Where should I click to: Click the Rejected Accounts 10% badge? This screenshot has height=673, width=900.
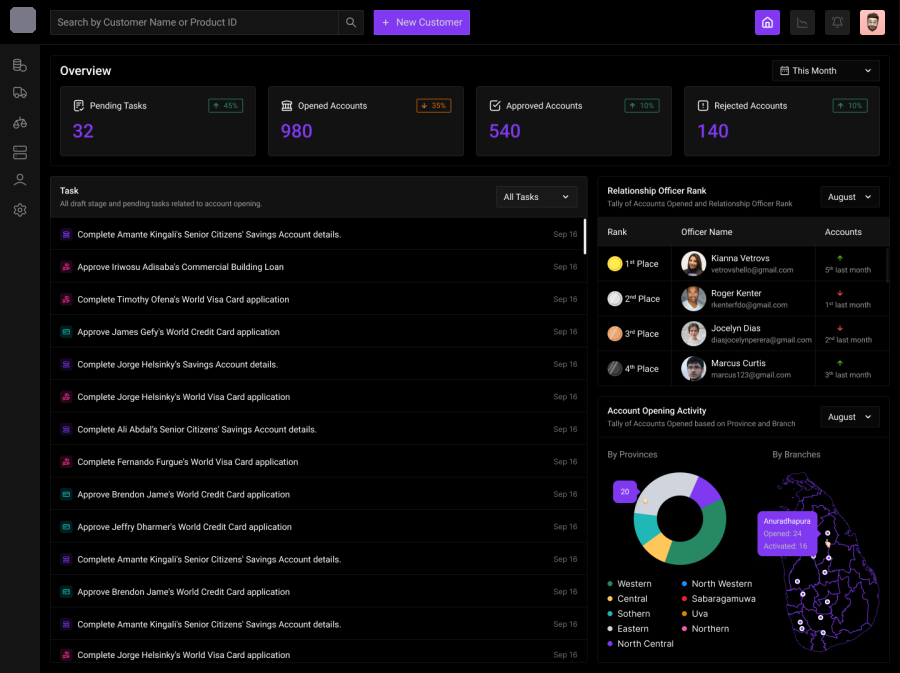click(850, 106)
